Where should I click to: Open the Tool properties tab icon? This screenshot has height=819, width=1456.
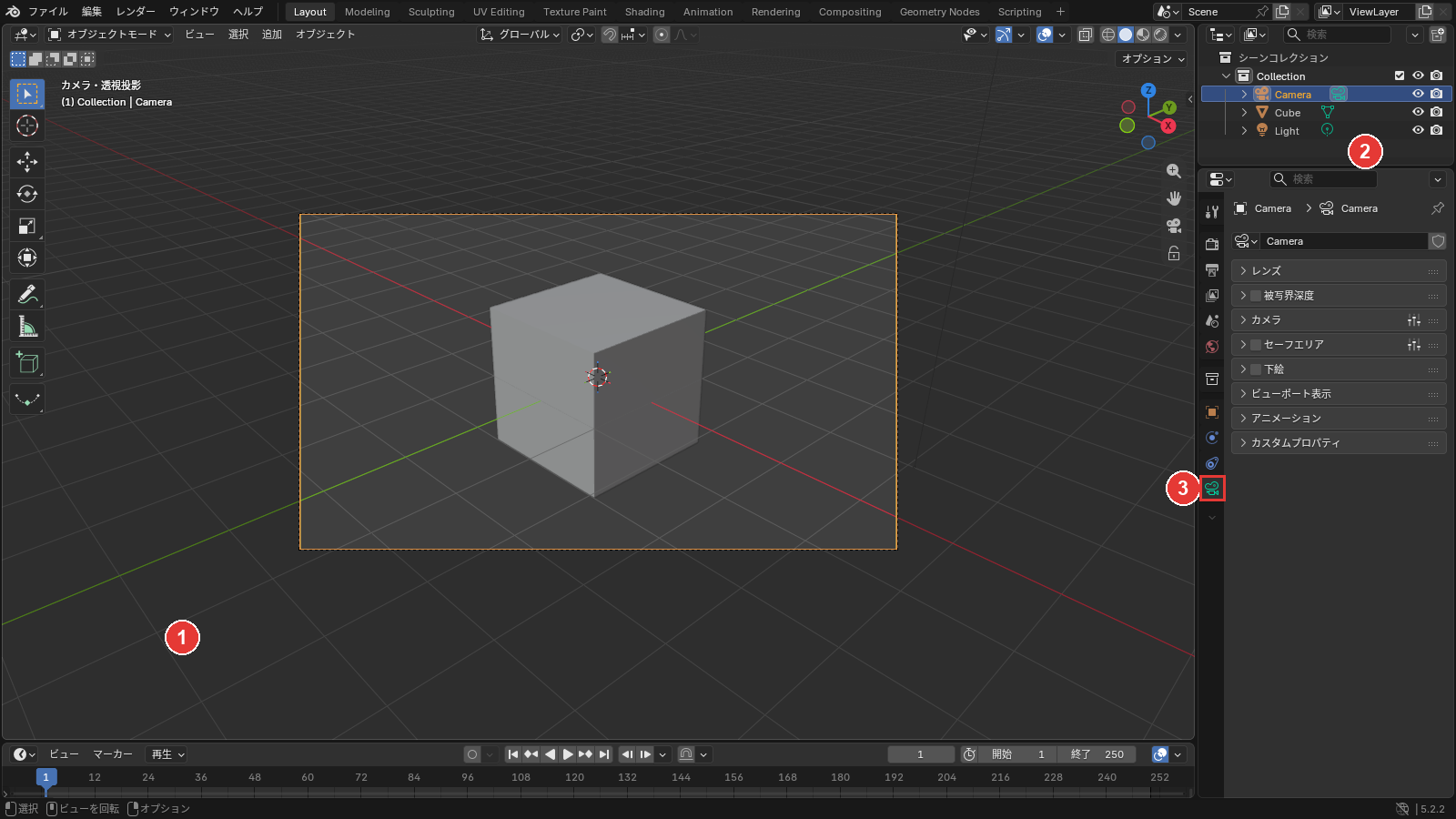point(1212,212)
